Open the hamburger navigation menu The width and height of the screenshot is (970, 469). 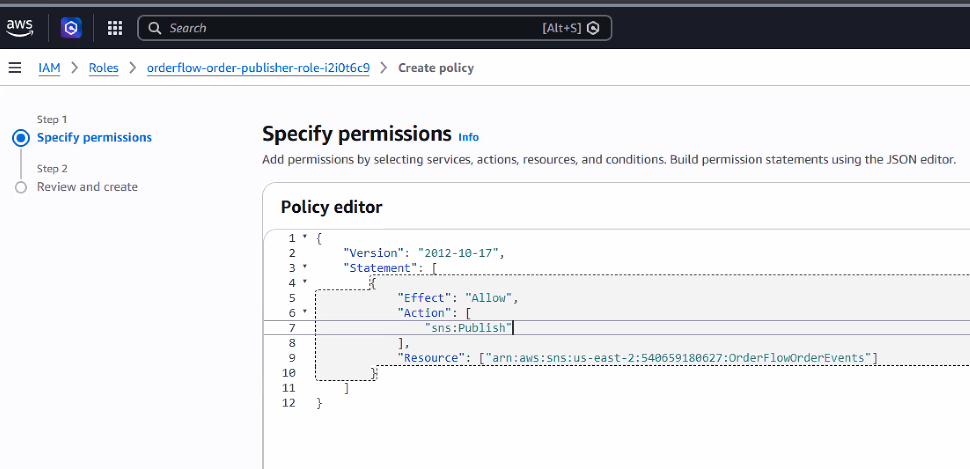(15, 67)
